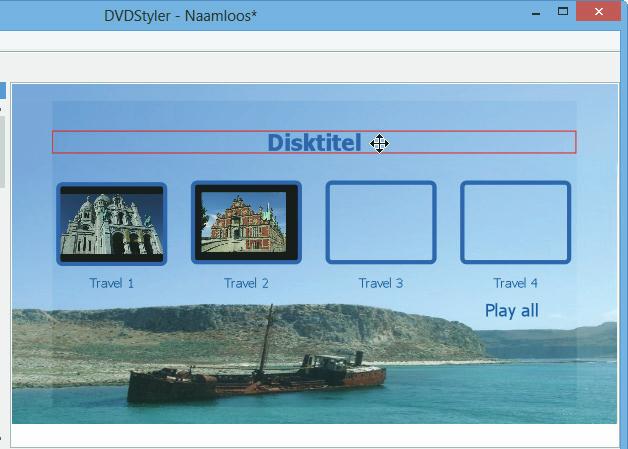Click the Travel 2 label
628x449 pixels.
(x=246, y=283)
